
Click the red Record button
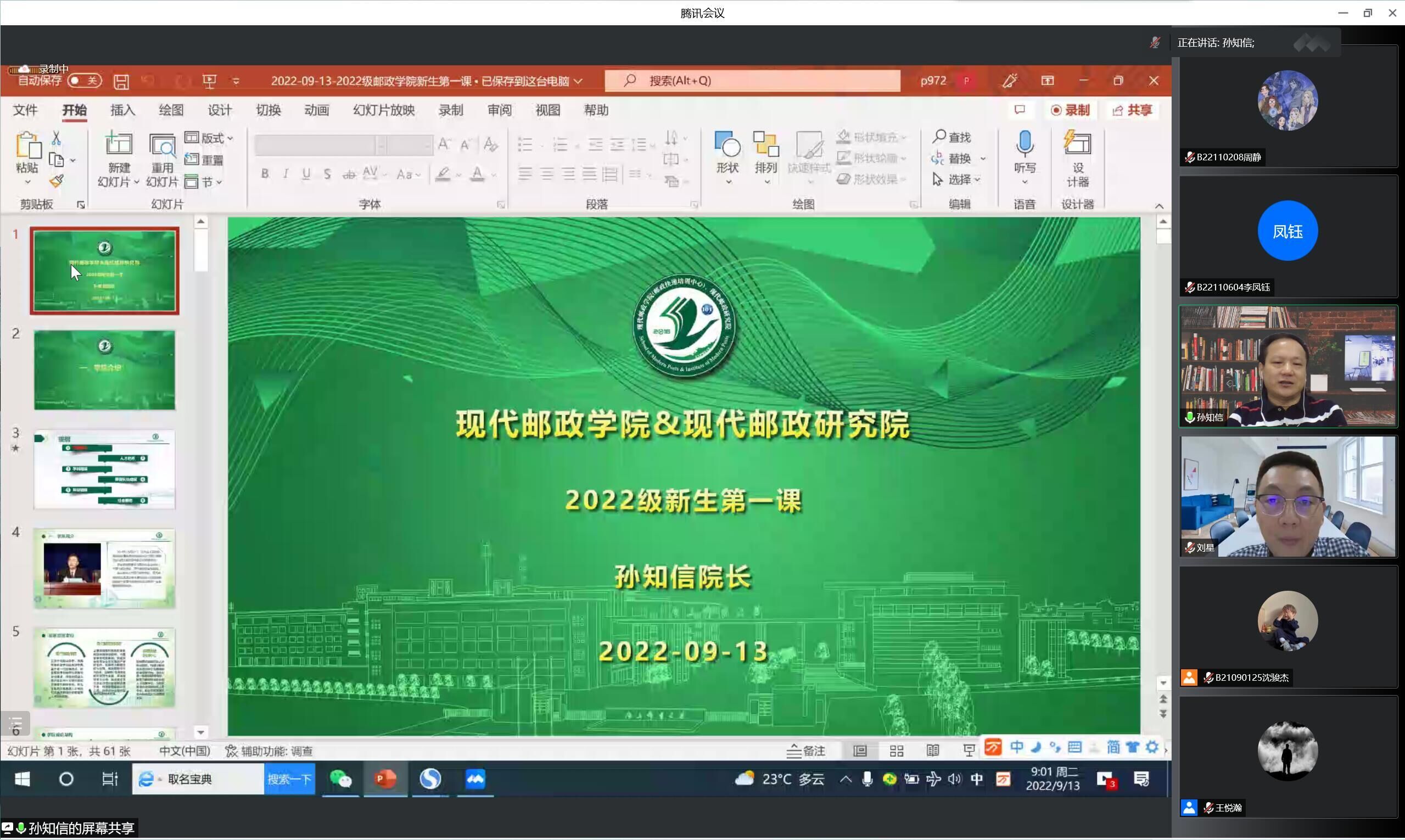click(x=1070, y=110)
